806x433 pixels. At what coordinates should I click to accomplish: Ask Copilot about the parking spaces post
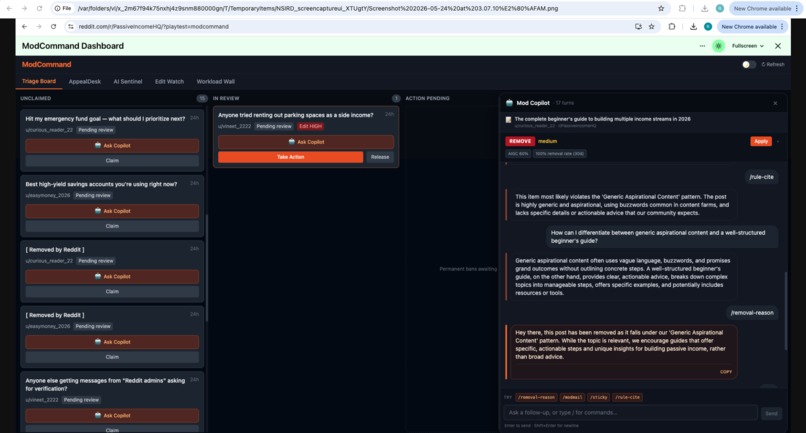coord(306,142)
